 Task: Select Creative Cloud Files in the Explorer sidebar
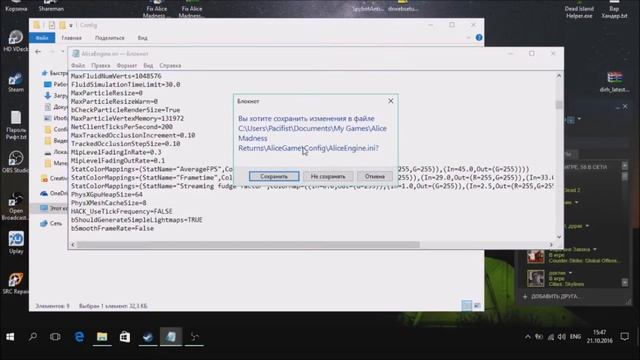[54, 178]
